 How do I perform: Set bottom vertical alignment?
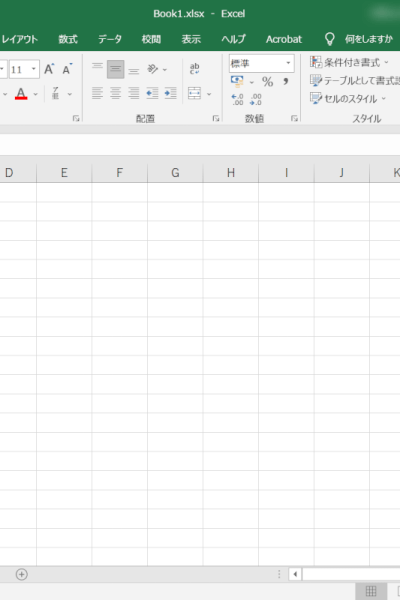tap(134, 69)
